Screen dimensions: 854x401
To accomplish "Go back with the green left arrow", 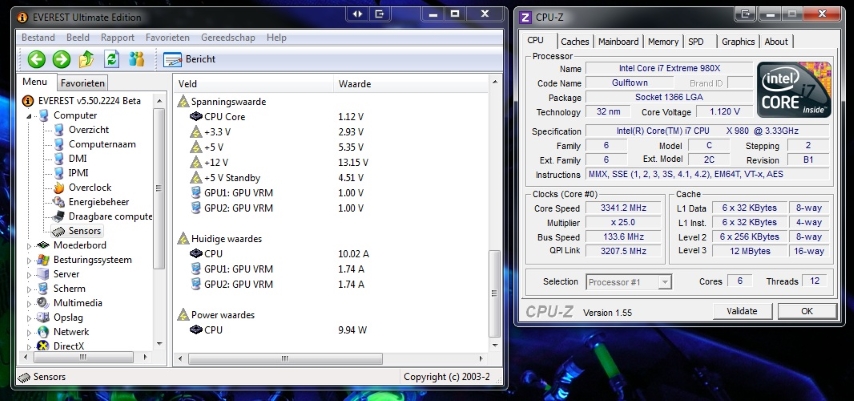I will (36, 59).
